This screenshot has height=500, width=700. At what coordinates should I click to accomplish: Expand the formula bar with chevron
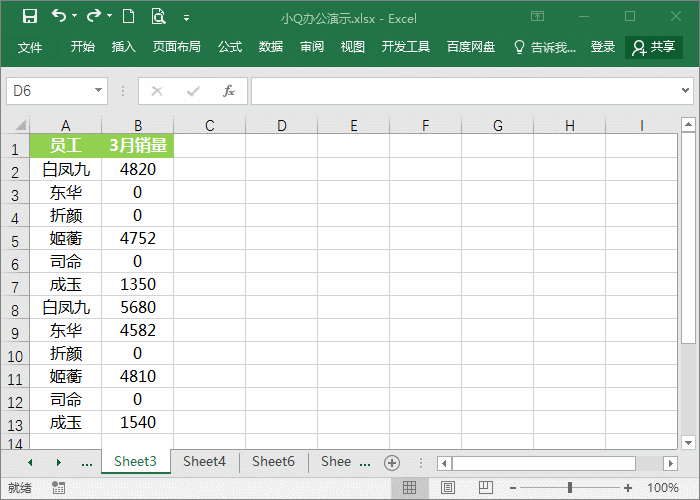coord(685,91)
